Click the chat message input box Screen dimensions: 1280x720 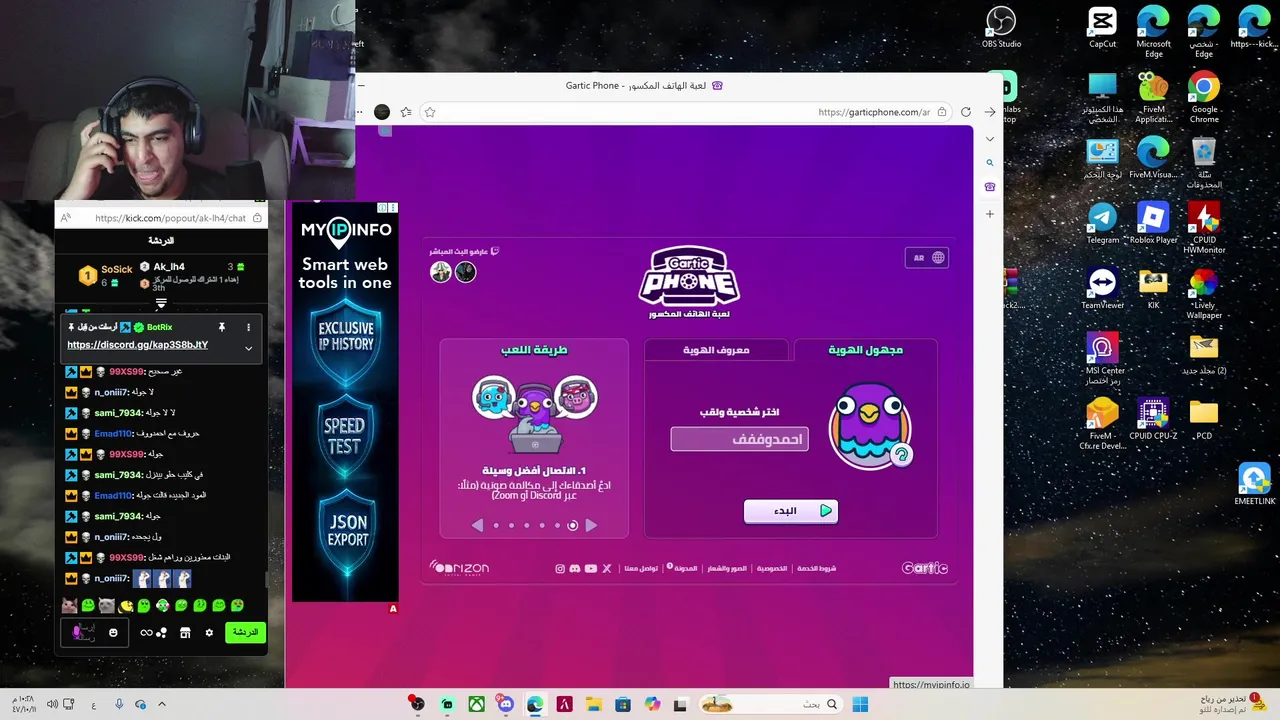pyautogui.click(x=94, y=632)
